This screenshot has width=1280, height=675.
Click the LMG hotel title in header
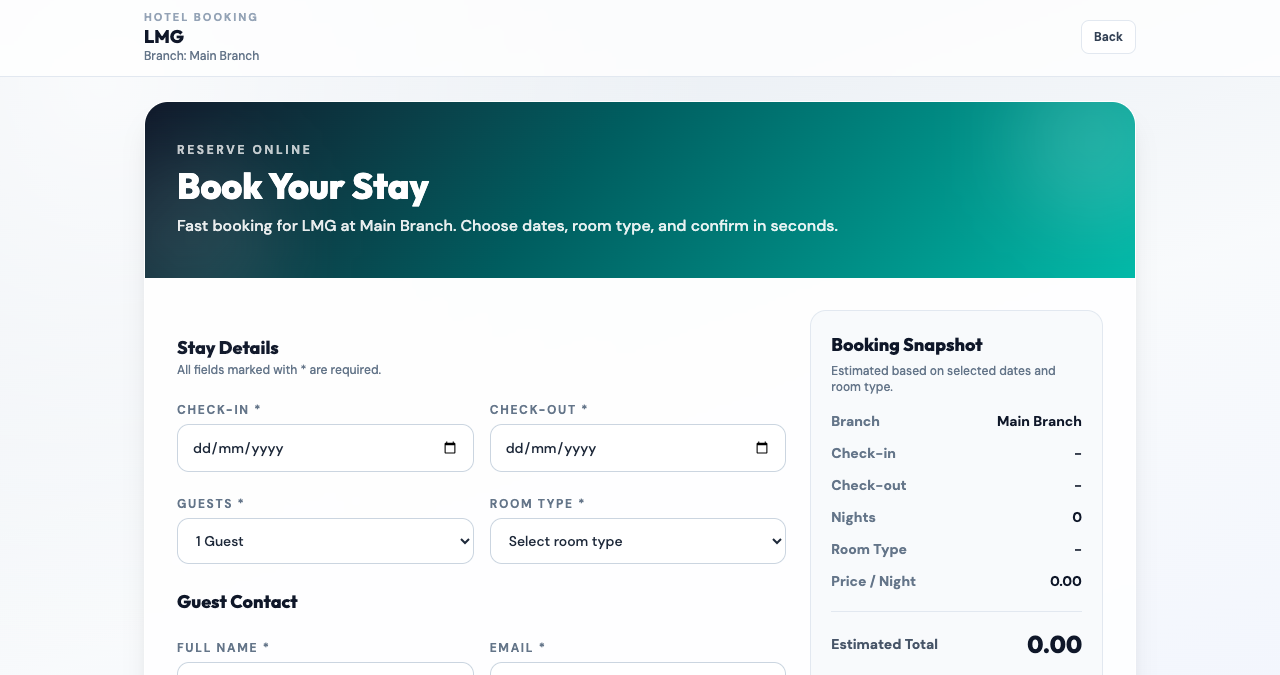click(x=164, y=37)
